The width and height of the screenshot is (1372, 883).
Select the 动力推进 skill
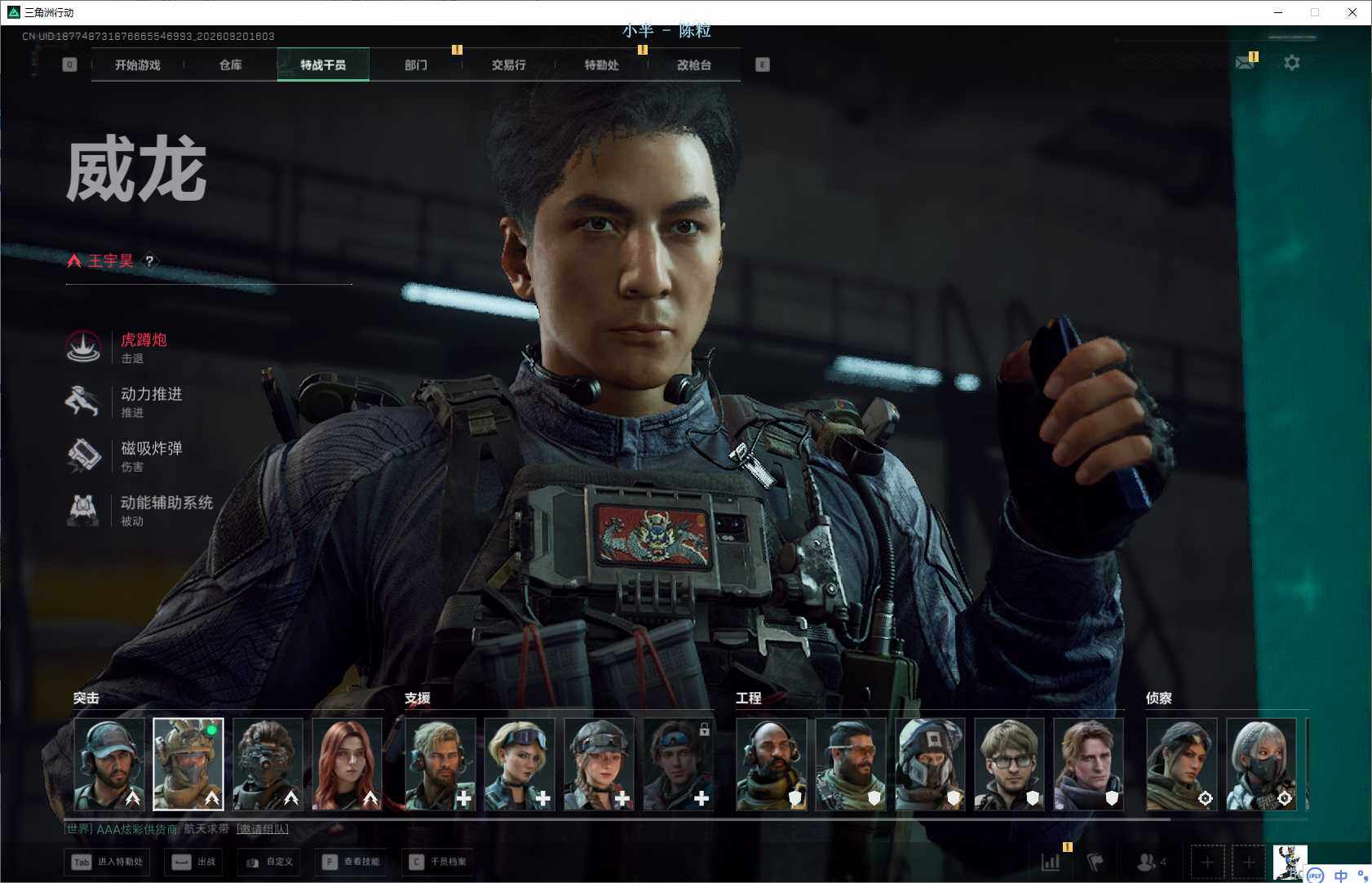[x=124, y=402]
